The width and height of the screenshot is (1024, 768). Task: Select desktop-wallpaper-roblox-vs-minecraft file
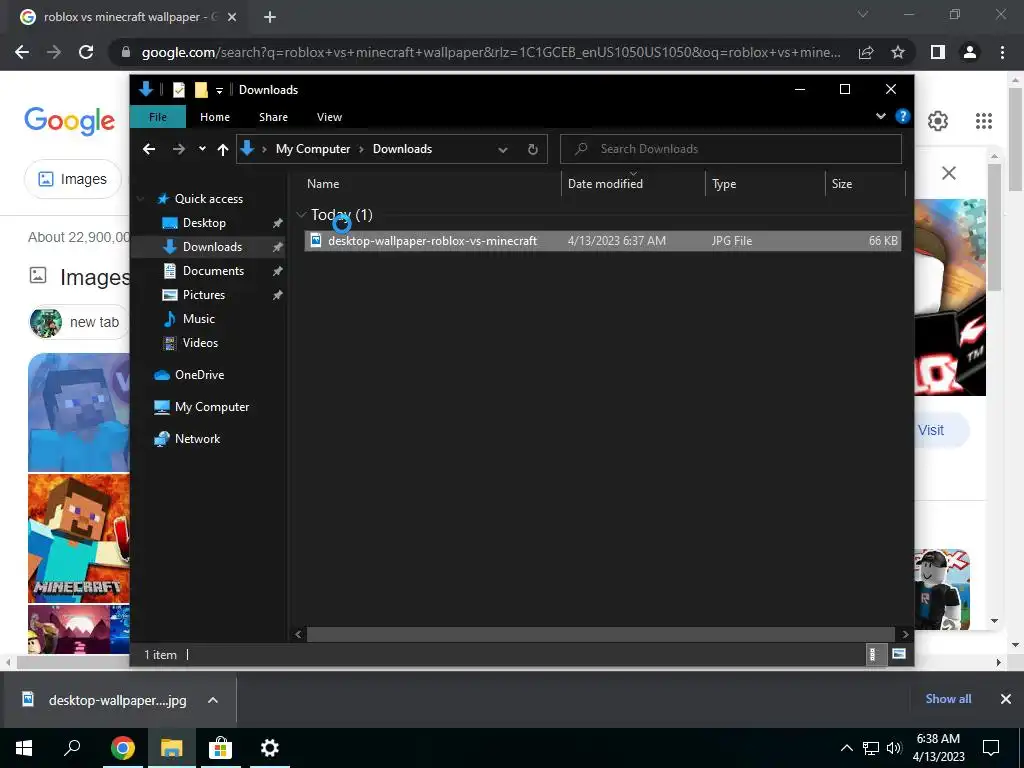click(x=602, y=240)
